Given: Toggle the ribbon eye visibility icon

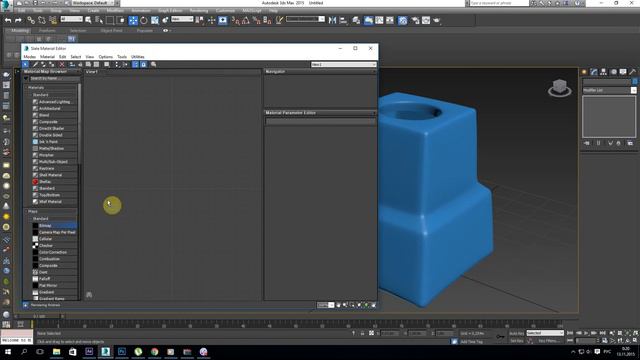Looking at the screenshot, I should [165, 30].
